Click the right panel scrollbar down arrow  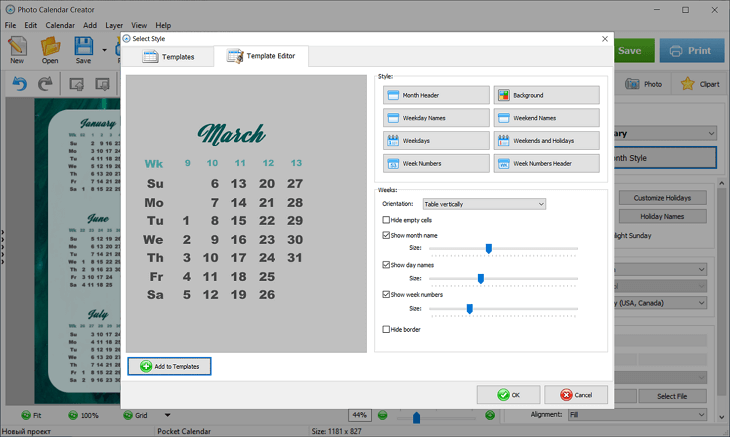[721, 417]
